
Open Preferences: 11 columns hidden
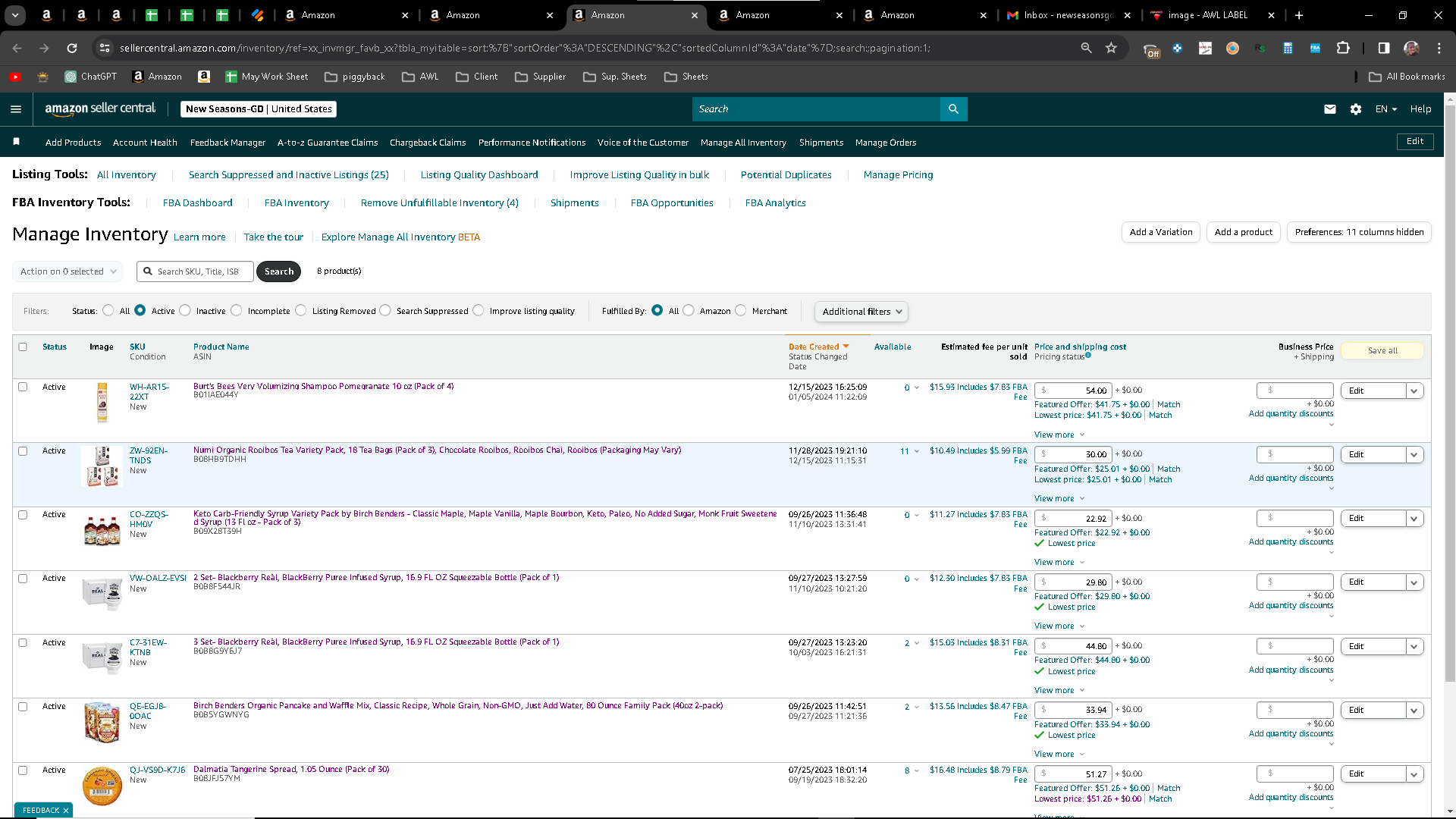tap(1359, 232)
